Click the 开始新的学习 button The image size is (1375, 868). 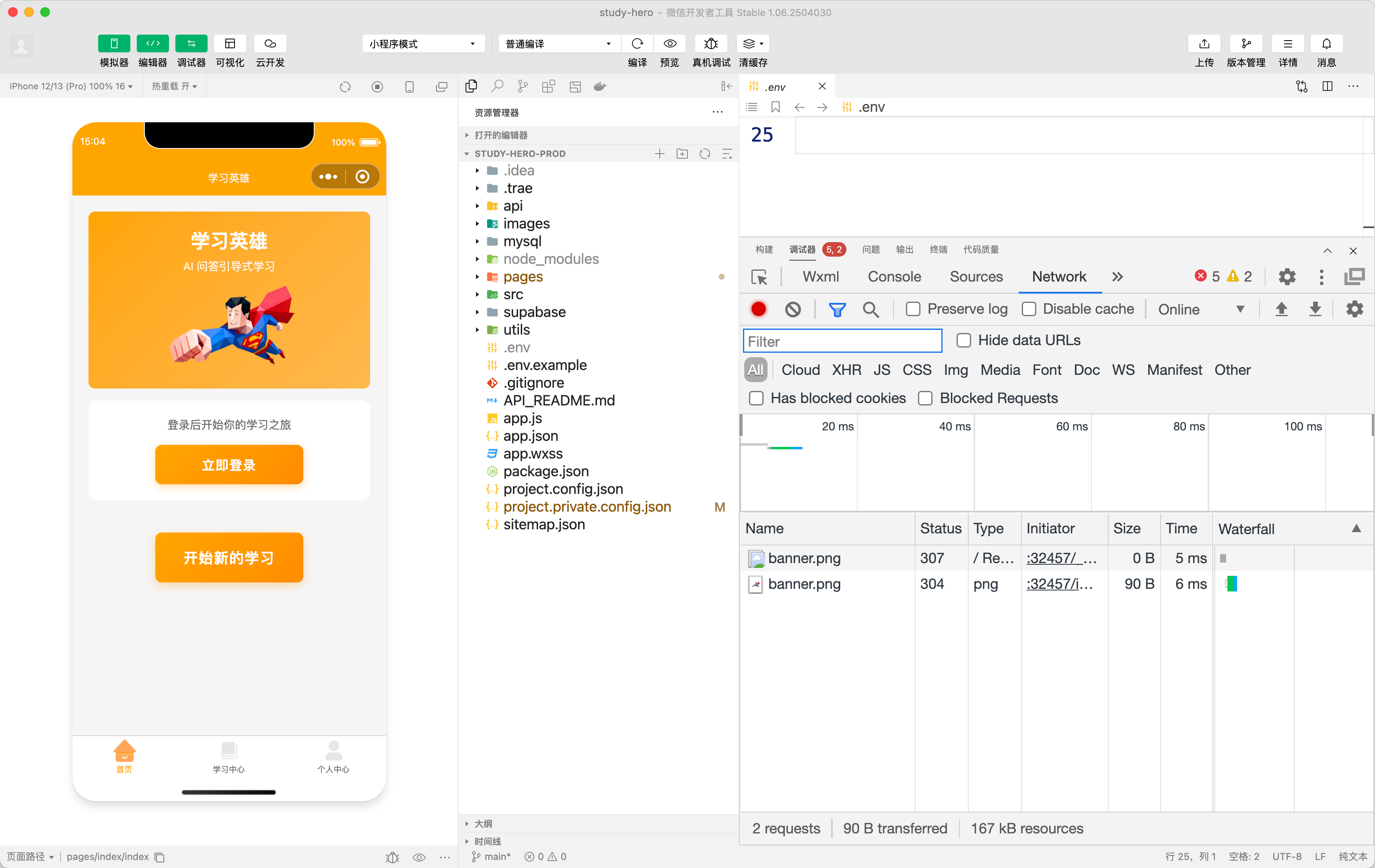tap(229, 557)
